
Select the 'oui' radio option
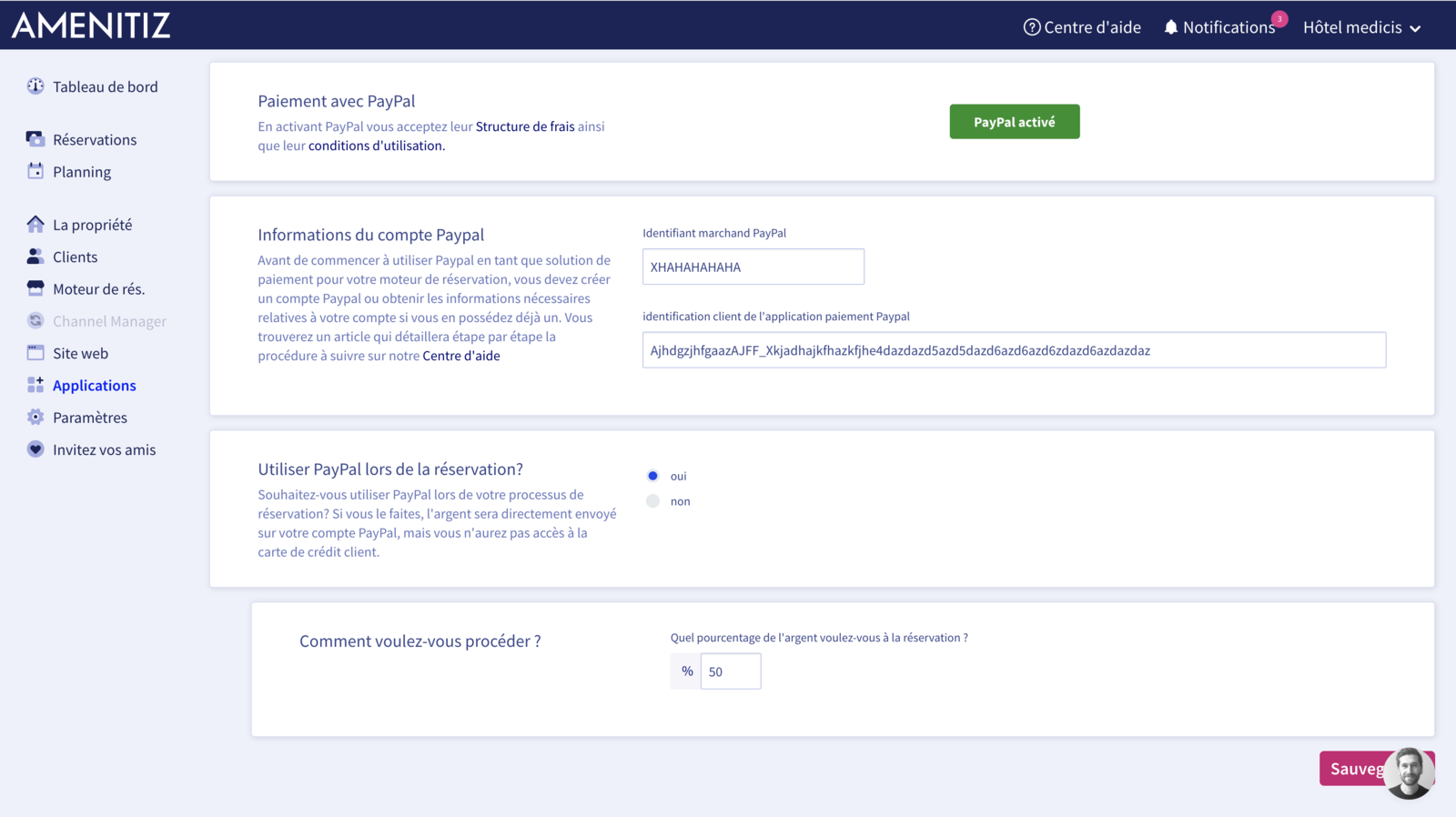coord(652,476)
